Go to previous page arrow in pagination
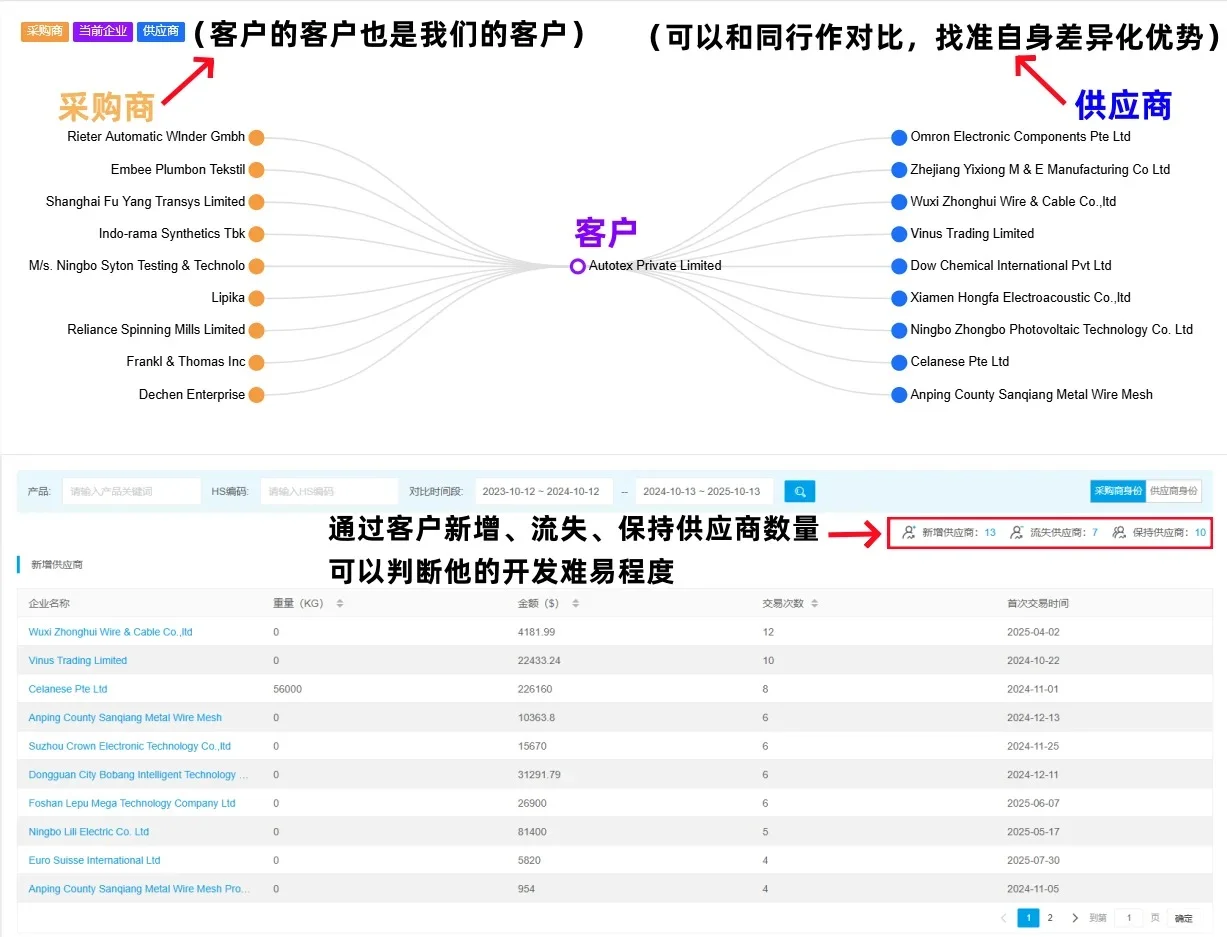The height and width of the screenshot is (937, 1227). click(1004, 918)
